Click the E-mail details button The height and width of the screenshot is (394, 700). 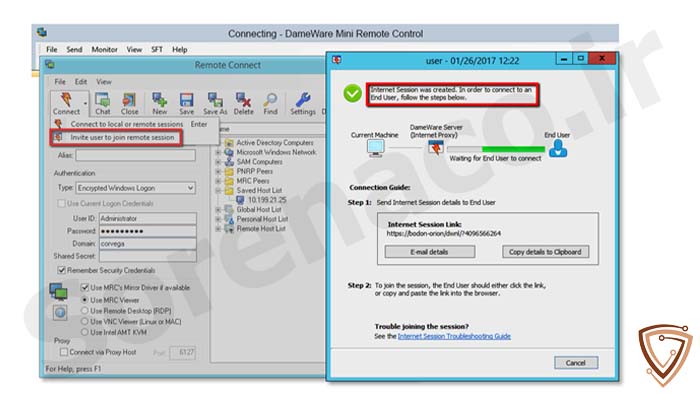coord(429,252)
